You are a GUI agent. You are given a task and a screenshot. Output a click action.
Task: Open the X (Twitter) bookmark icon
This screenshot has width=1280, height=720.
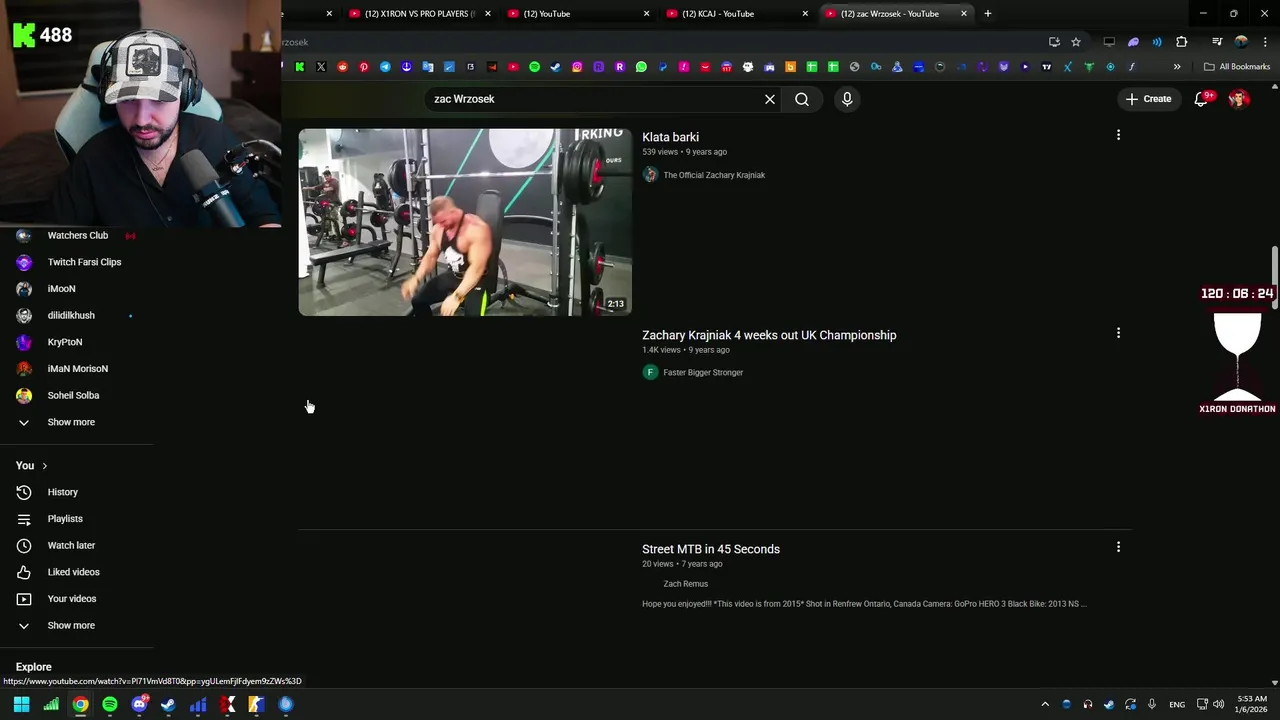[321, 67]
